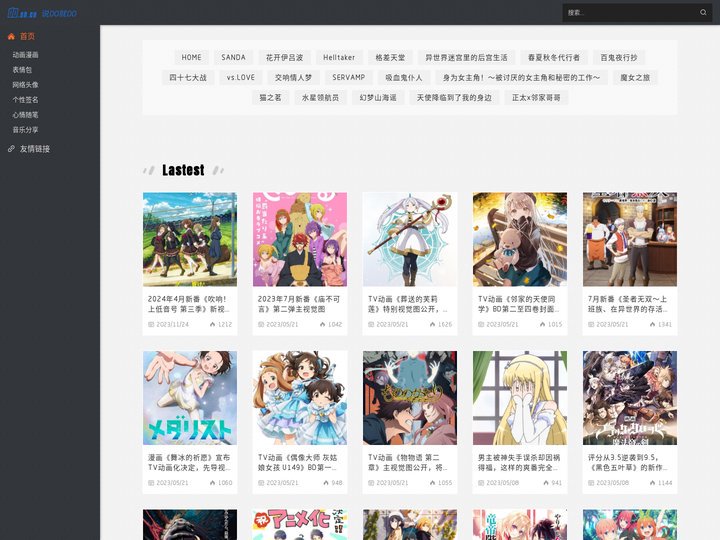Open thumbnail of 舞冰的祈愿 post

coord(190,398)
